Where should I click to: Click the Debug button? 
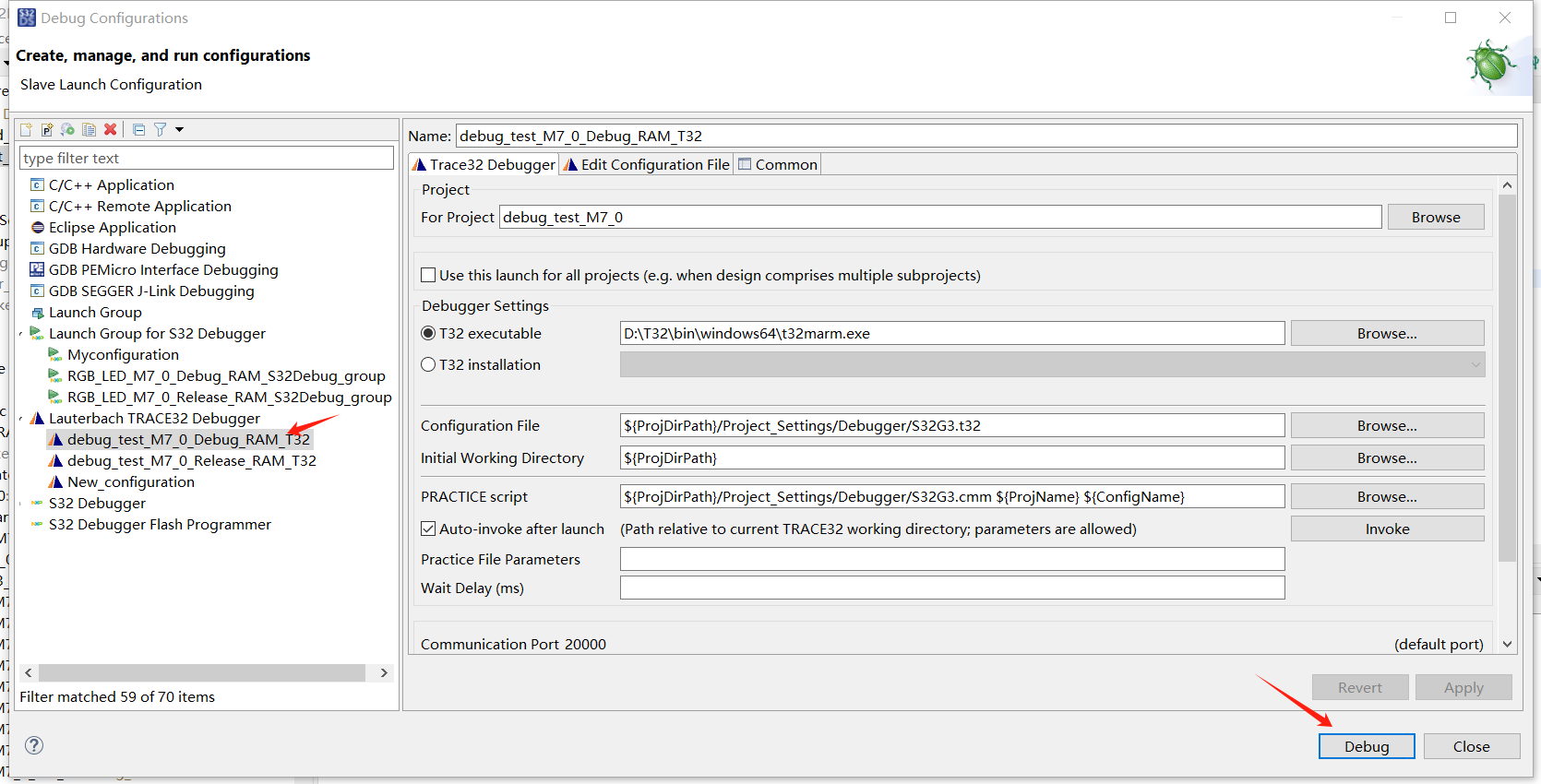(1367, 746)
